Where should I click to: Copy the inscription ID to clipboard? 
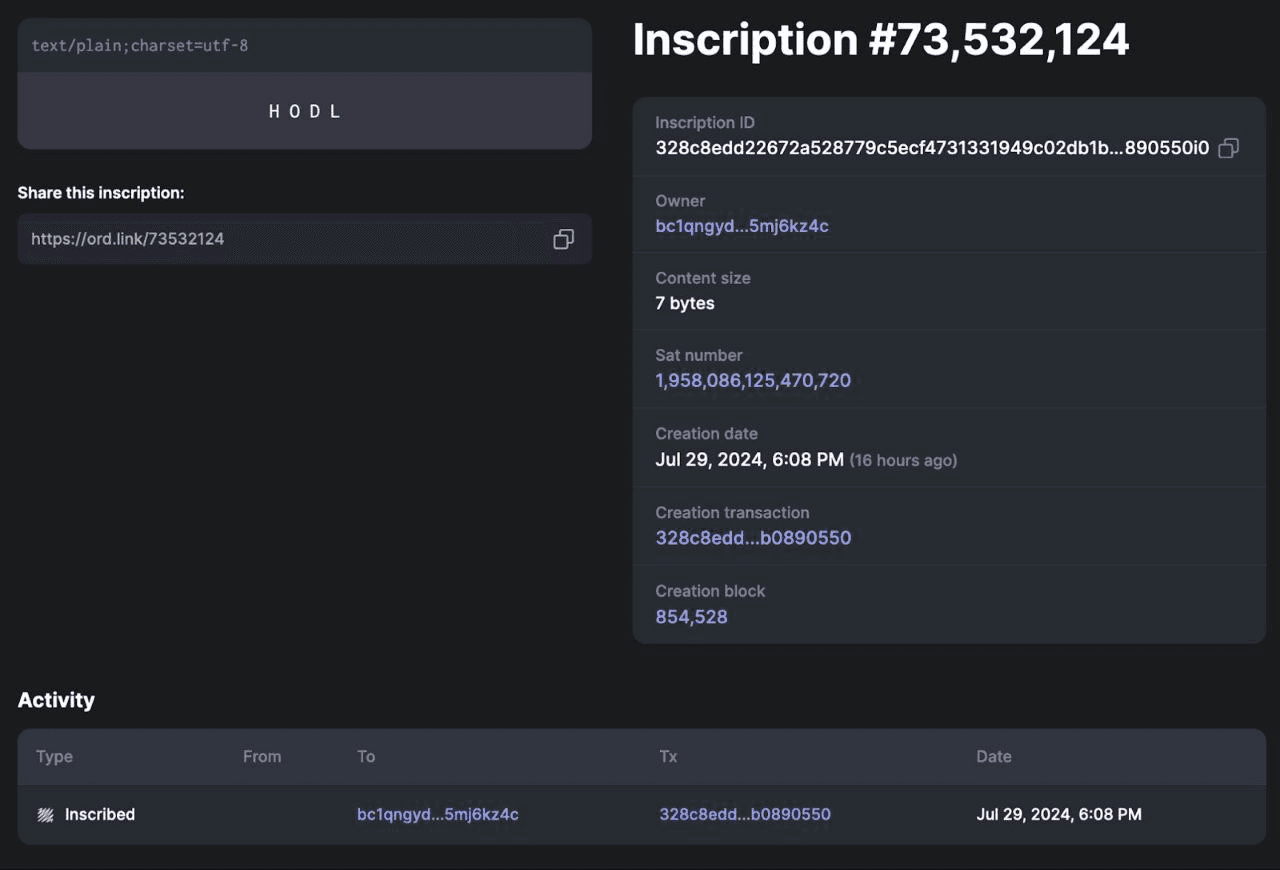[x=1228, y=148]
